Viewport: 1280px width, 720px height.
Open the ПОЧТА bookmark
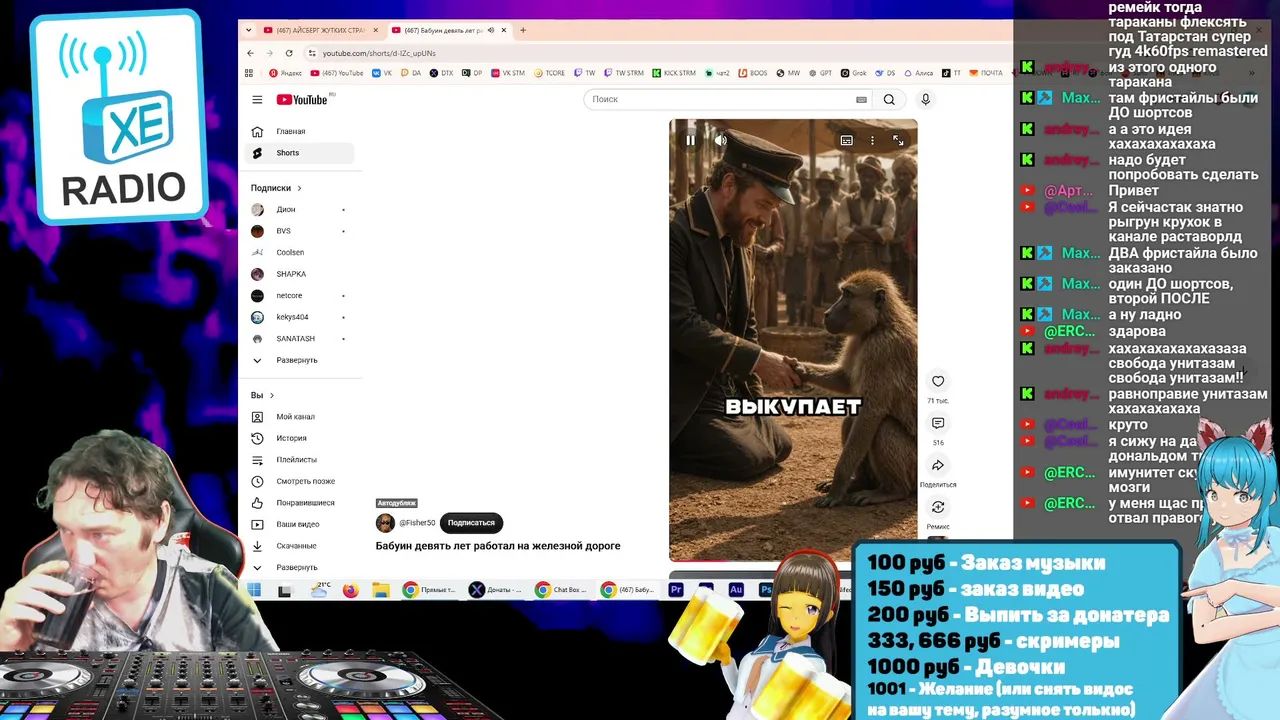985,73
